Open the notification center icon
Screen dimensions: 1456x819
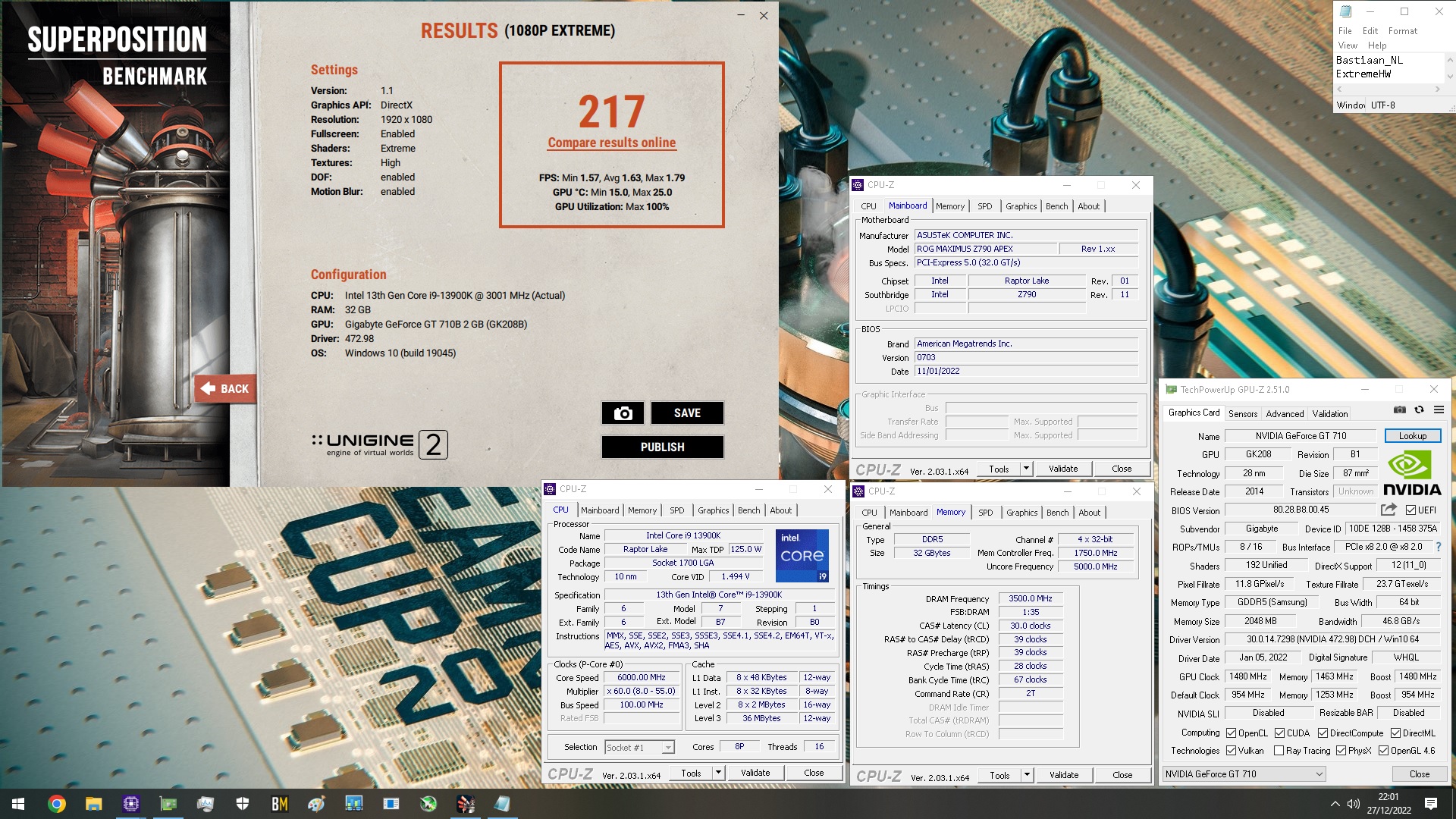click(x=1431, y=804)
